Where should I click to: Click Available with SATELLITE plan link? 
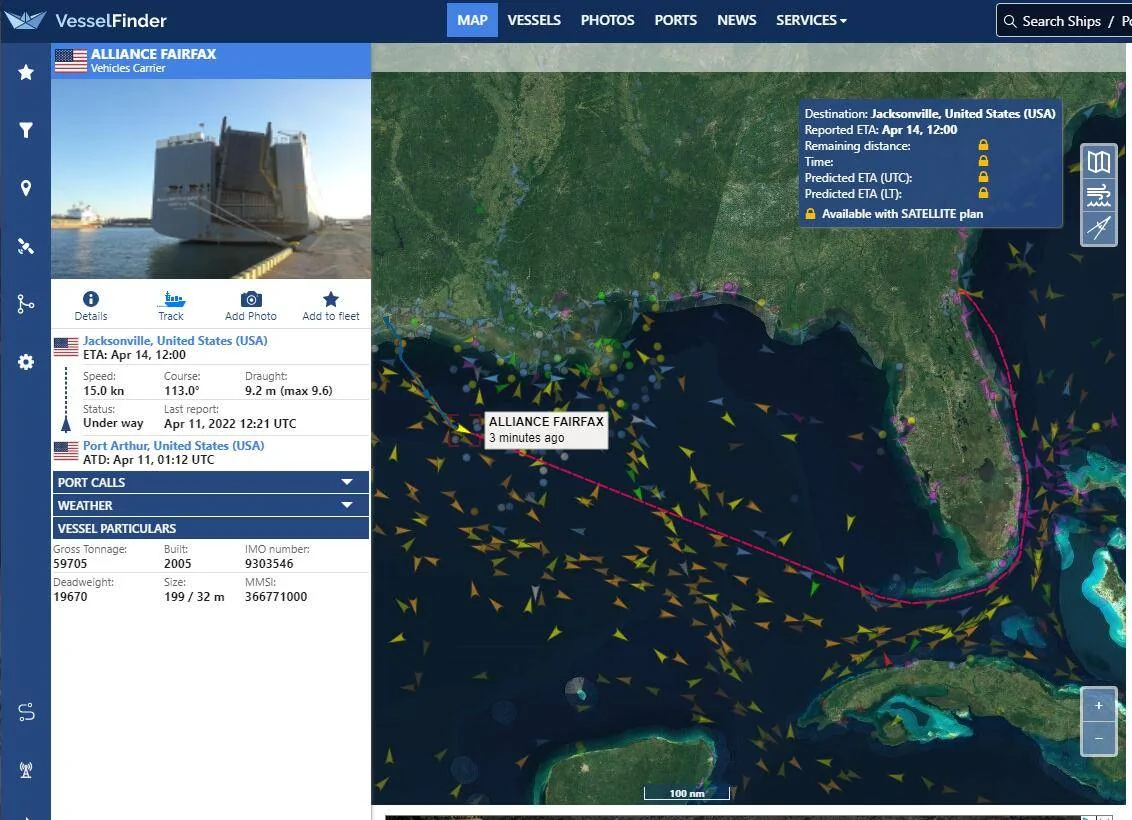pos(902,214)
